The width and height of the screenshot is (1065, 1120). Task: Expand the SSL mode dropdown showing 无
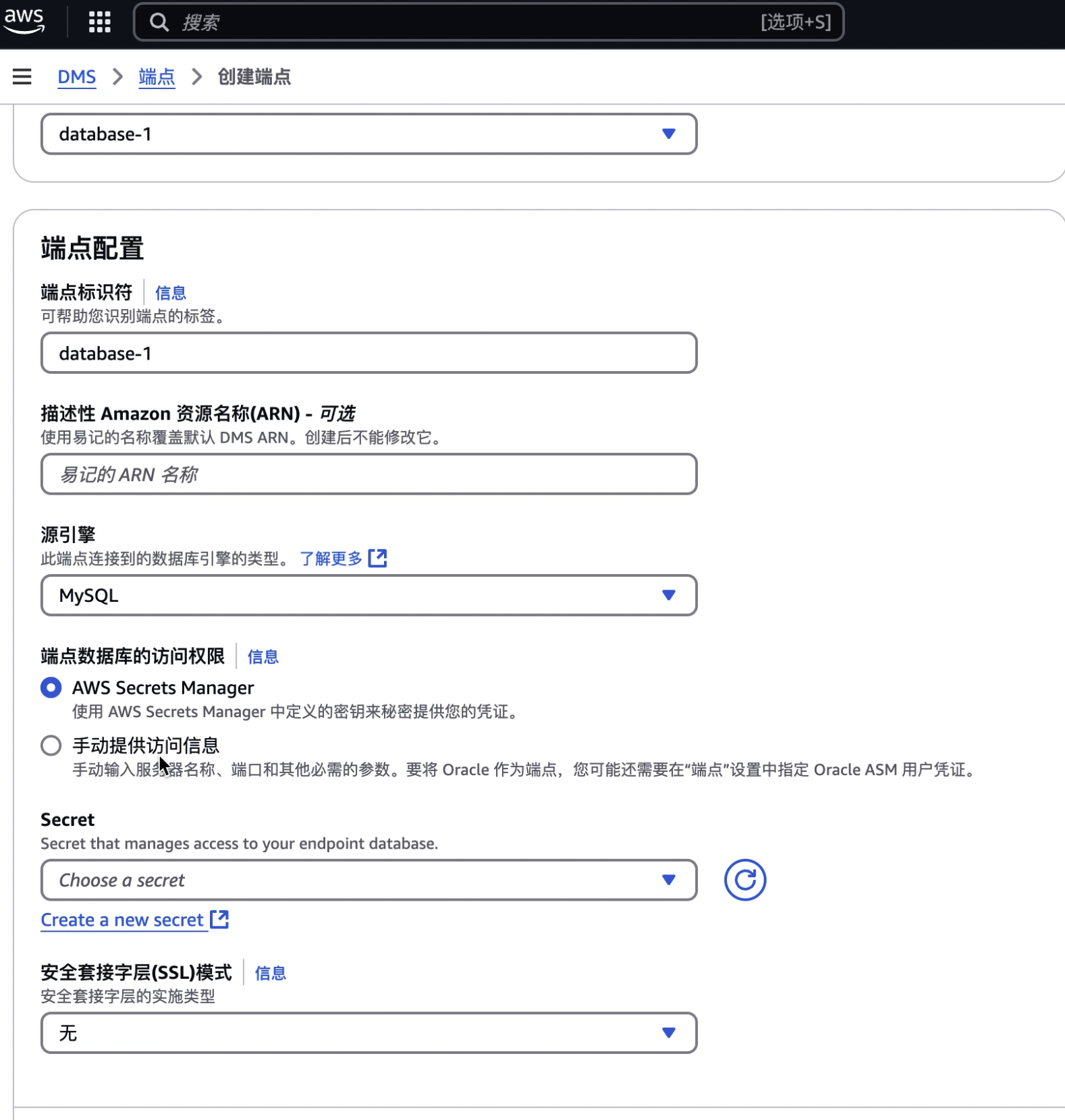click(x=368, y=1032)
